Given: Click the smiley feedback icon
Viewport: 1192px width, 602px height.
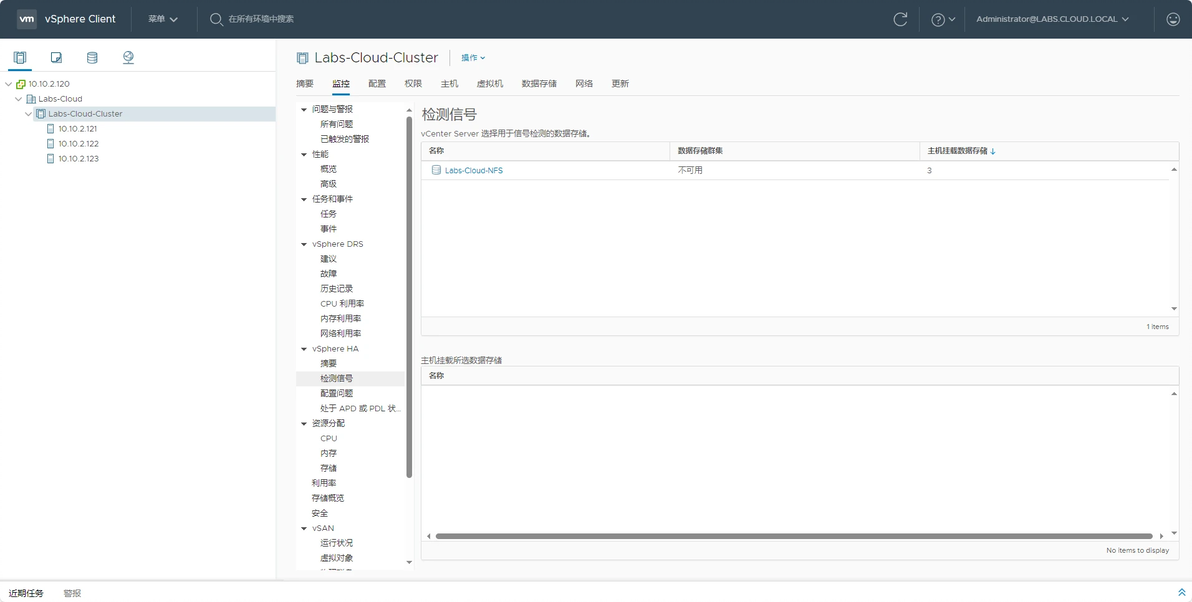Looking at the screenshot, I should point(1173,19).
